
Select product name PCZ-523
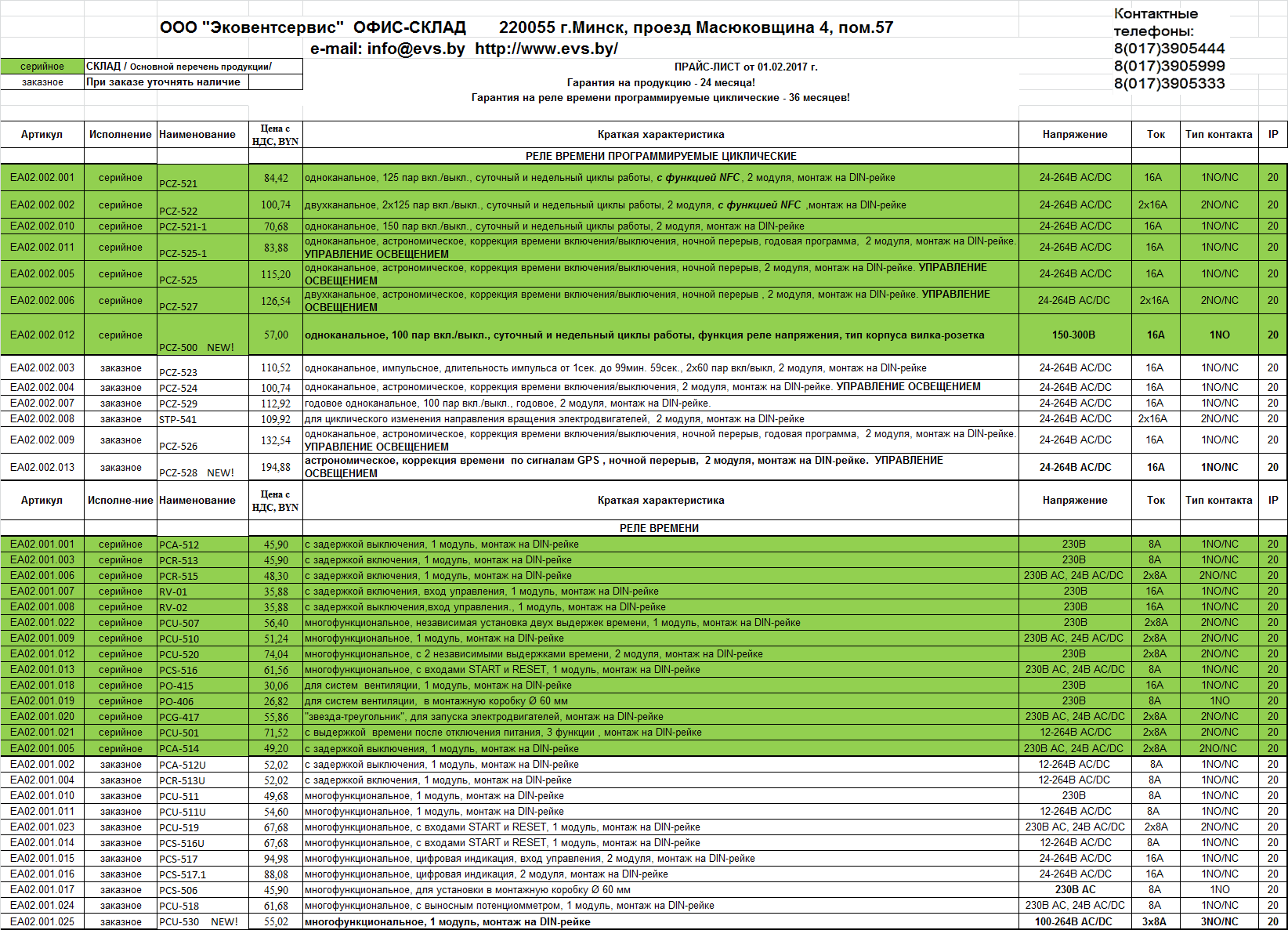coord(178,373)
